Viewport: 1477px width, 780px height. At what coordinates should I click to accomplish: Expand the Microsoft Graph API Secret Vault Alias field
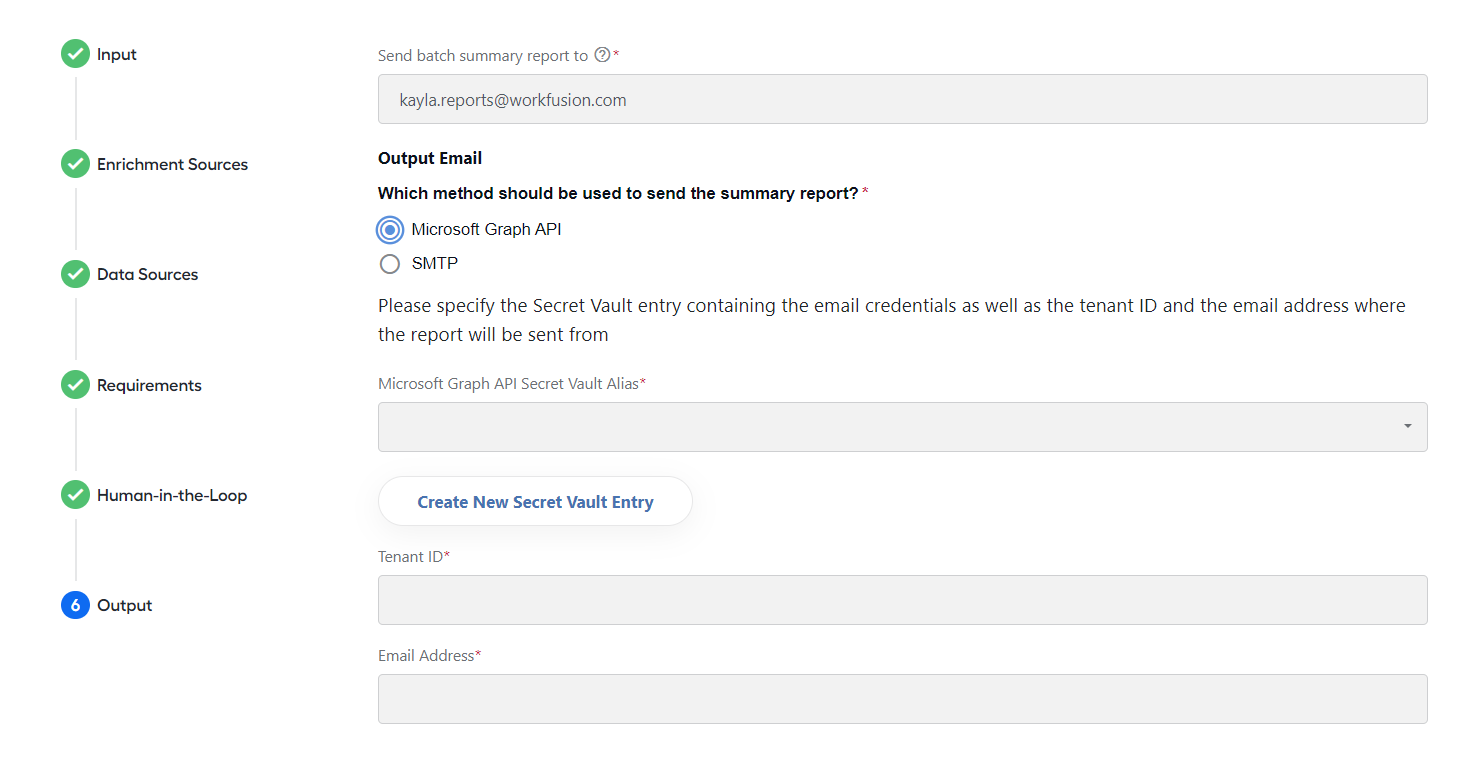tap(902, 427)
